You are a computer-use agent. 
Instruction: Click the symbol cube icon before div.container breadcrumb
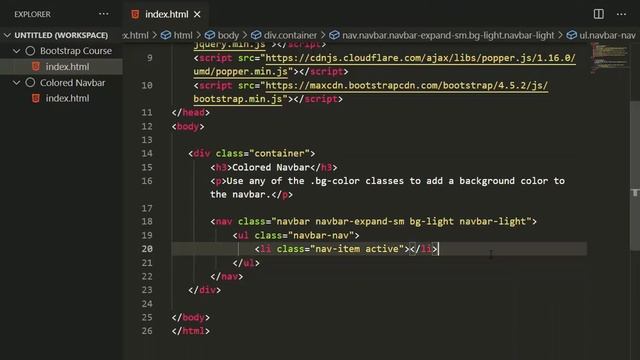[x=256, y=36]
